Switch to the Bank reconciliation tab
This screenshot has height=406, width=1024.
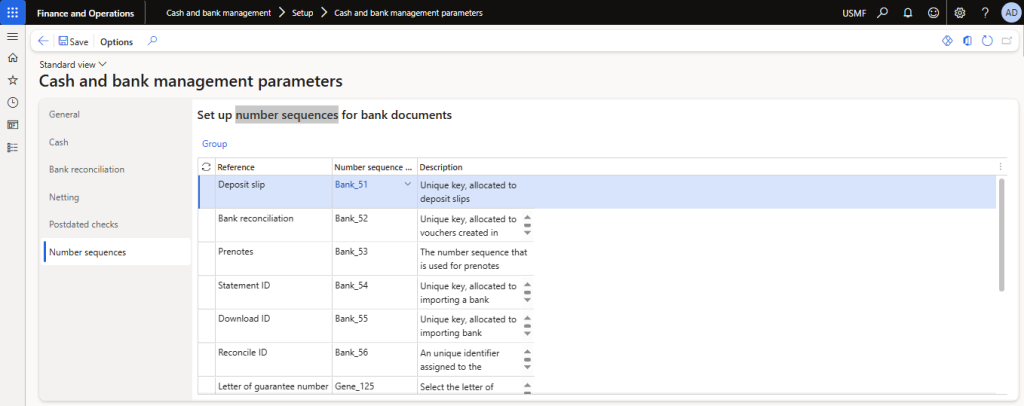pos(87,169)
